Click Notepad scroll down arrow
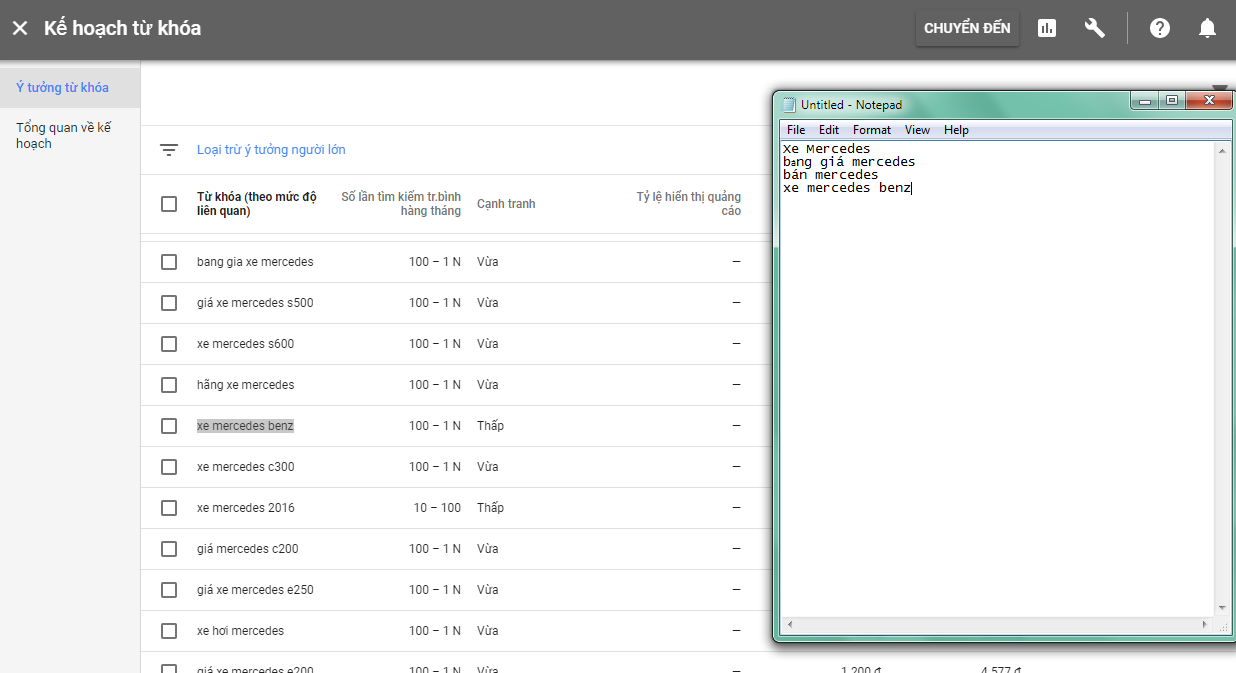The height and width of the screenshot is (673, 1236). (x=1222, y=607)
